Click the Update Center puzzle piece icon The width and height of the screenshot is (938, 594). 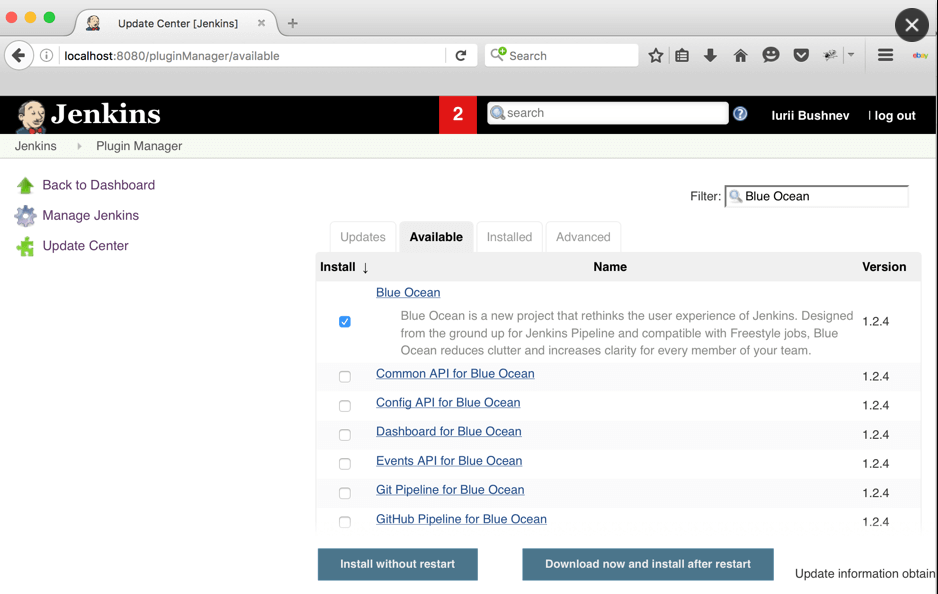[x=25, y=246]
